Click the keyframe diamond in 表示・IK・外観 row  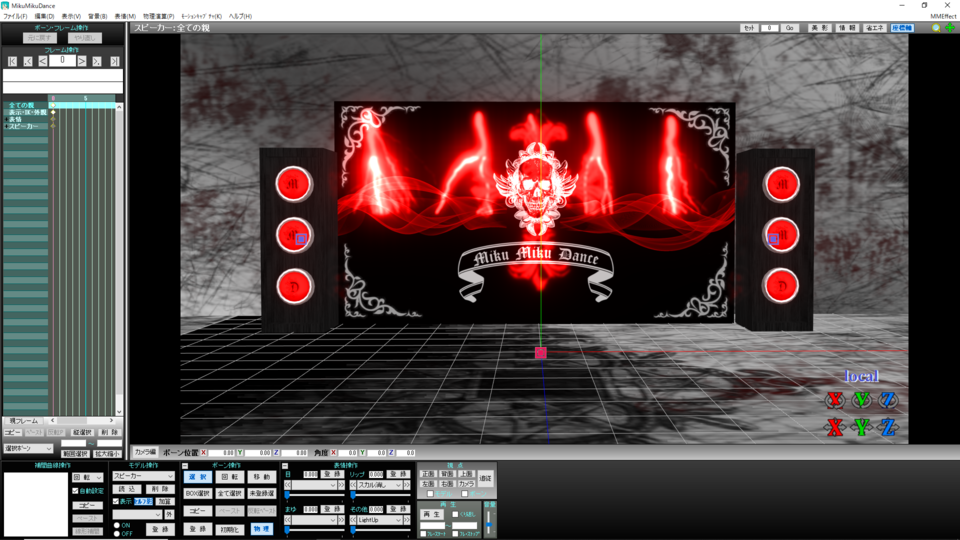point(53,113)
